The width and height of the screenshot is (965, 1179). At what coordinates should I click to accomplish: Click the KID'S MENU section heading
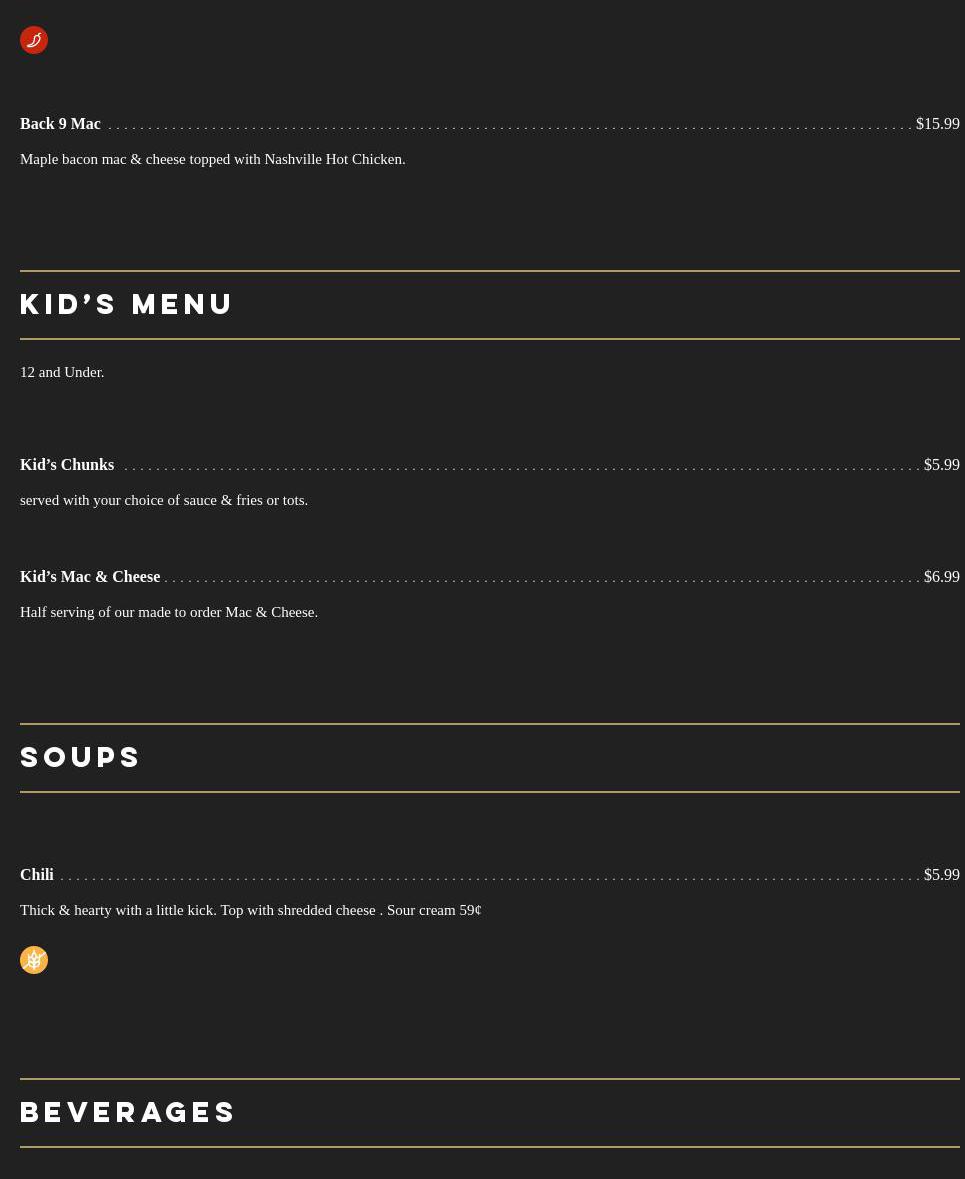point(126,305)
